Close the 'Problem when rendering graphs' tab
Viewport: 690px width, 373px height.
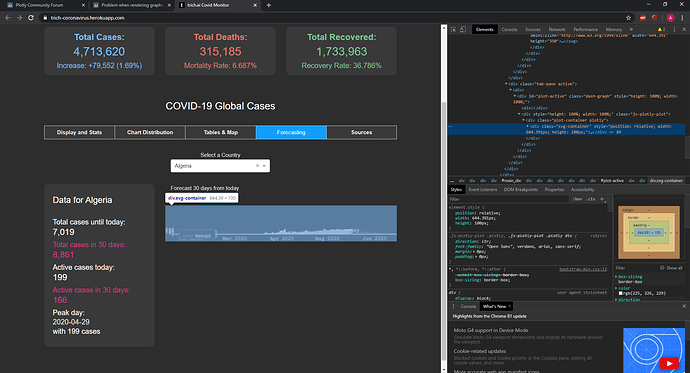(169, 5)
